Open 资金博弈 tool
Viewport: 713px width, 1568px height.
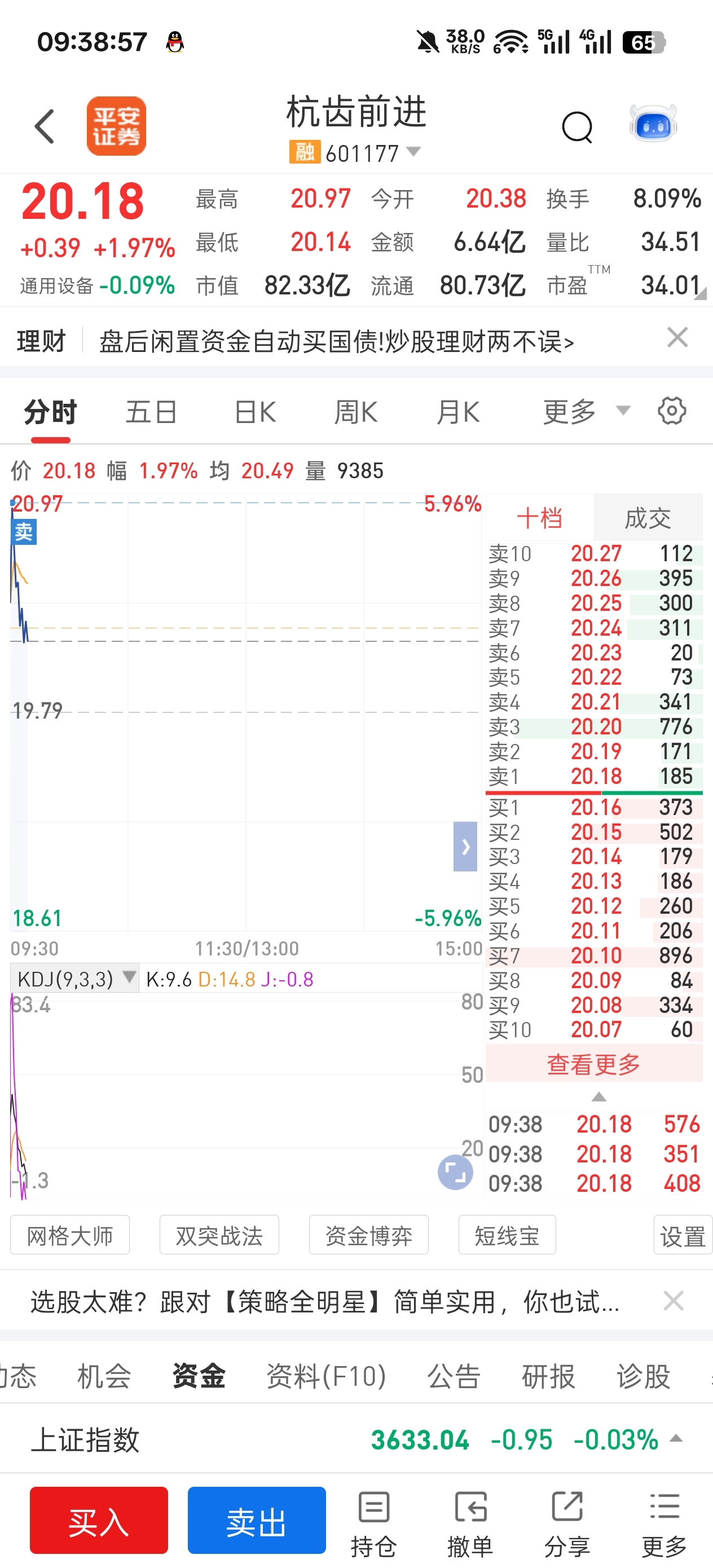point(368,1236)
